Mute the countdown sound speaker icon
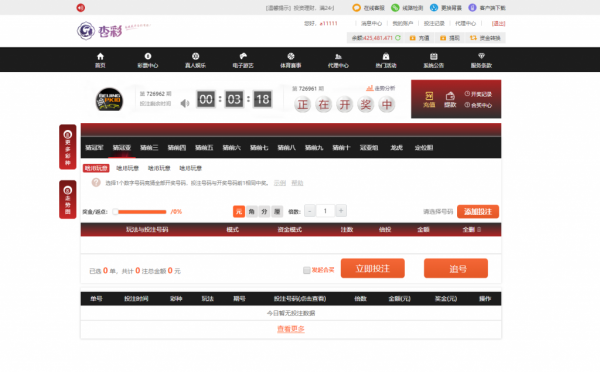 (x=185, y=103)
